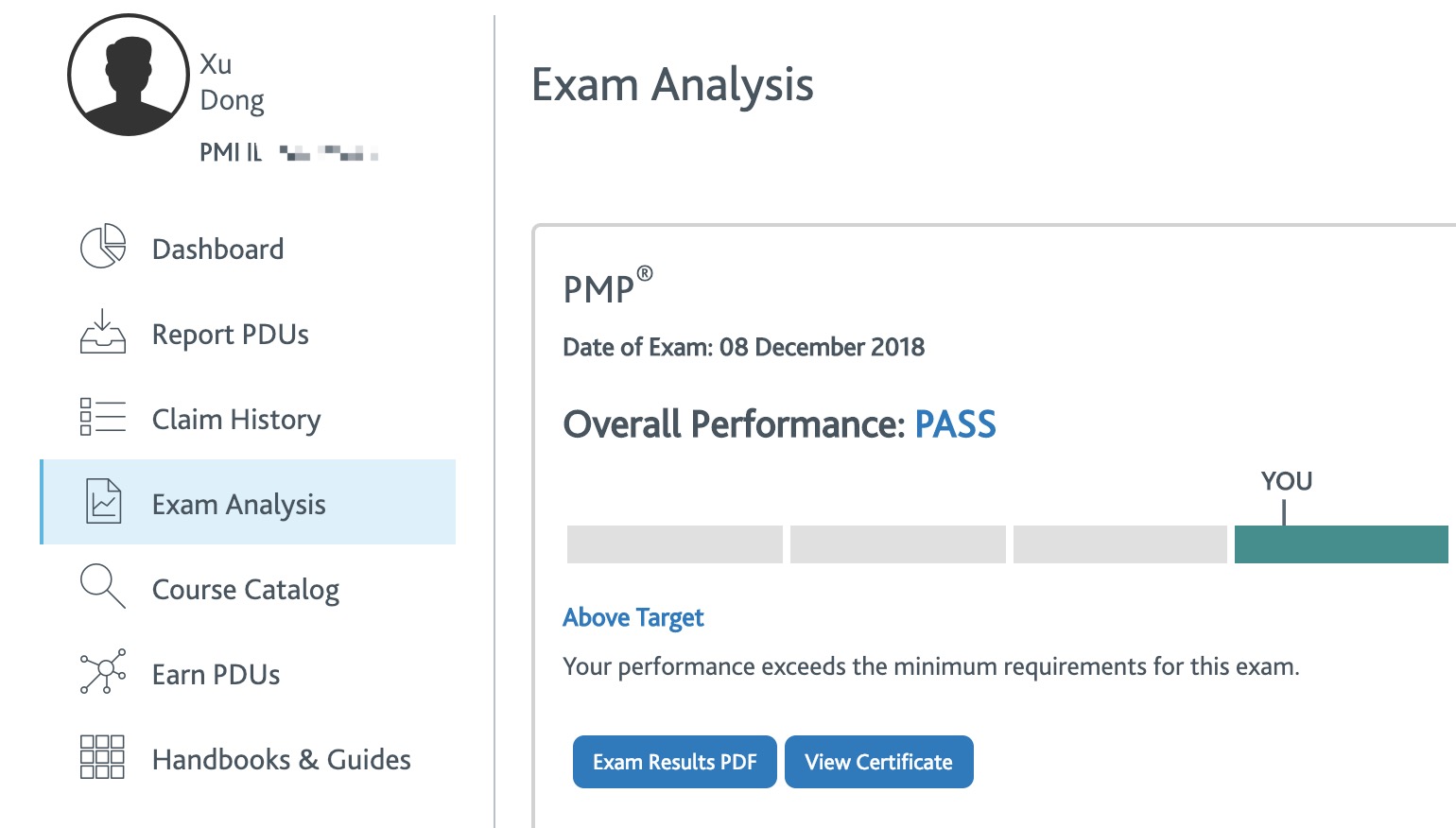
Task: Navigate to Earn PDUs
Action: click(217, 675)
